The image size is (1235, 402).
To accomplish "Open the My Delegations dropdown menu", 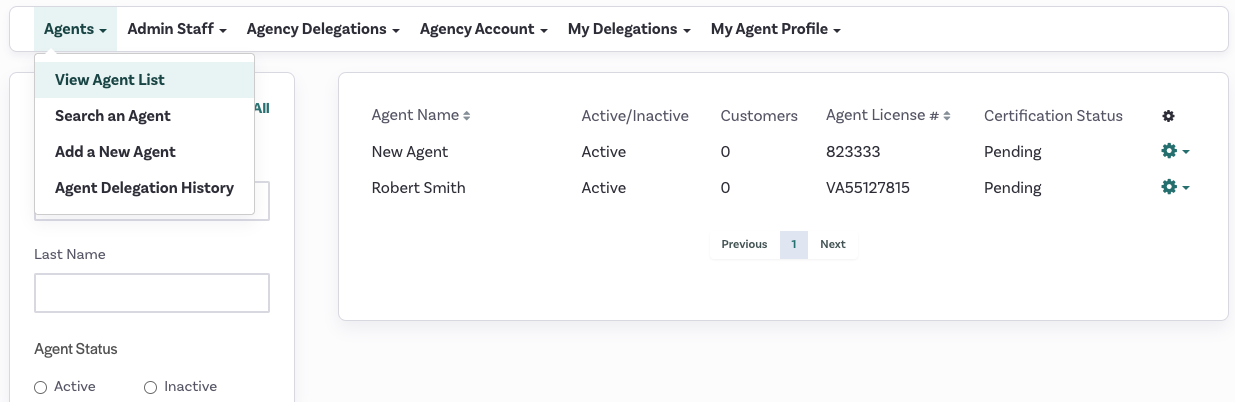I will (x=629, y=29).
